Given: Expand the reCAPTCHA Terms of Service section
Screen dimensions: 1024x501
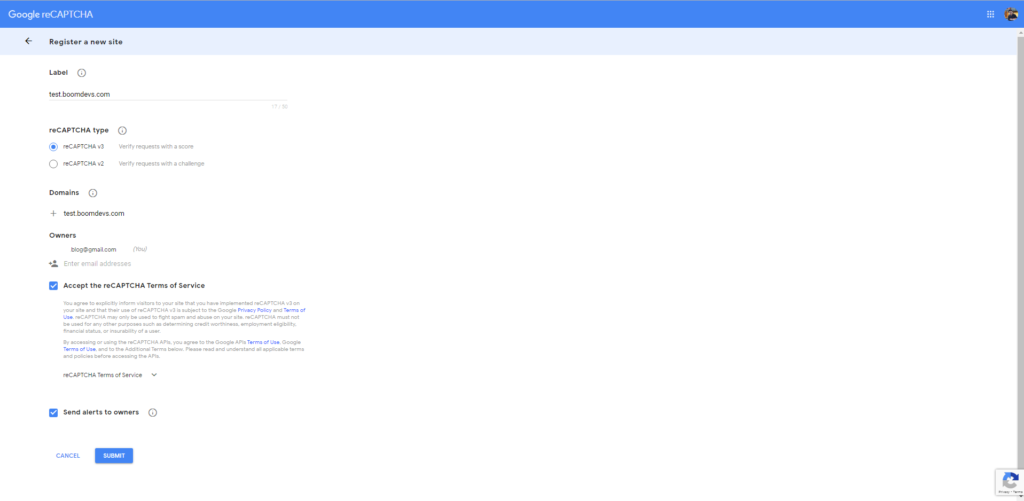Looking at the screenshot, I should (110, 375).
